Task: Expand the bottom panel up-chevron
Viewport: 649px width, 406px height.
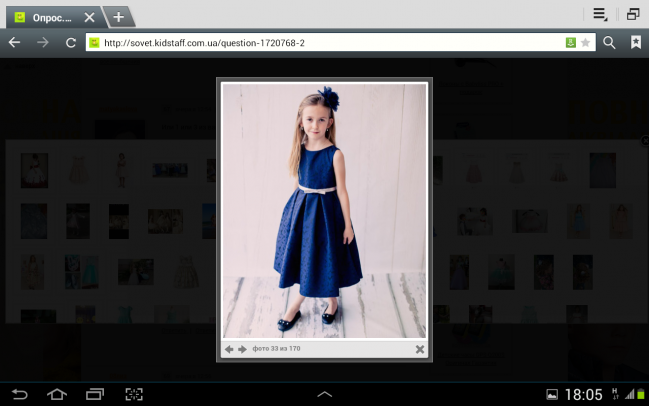Action: point(324,393)
